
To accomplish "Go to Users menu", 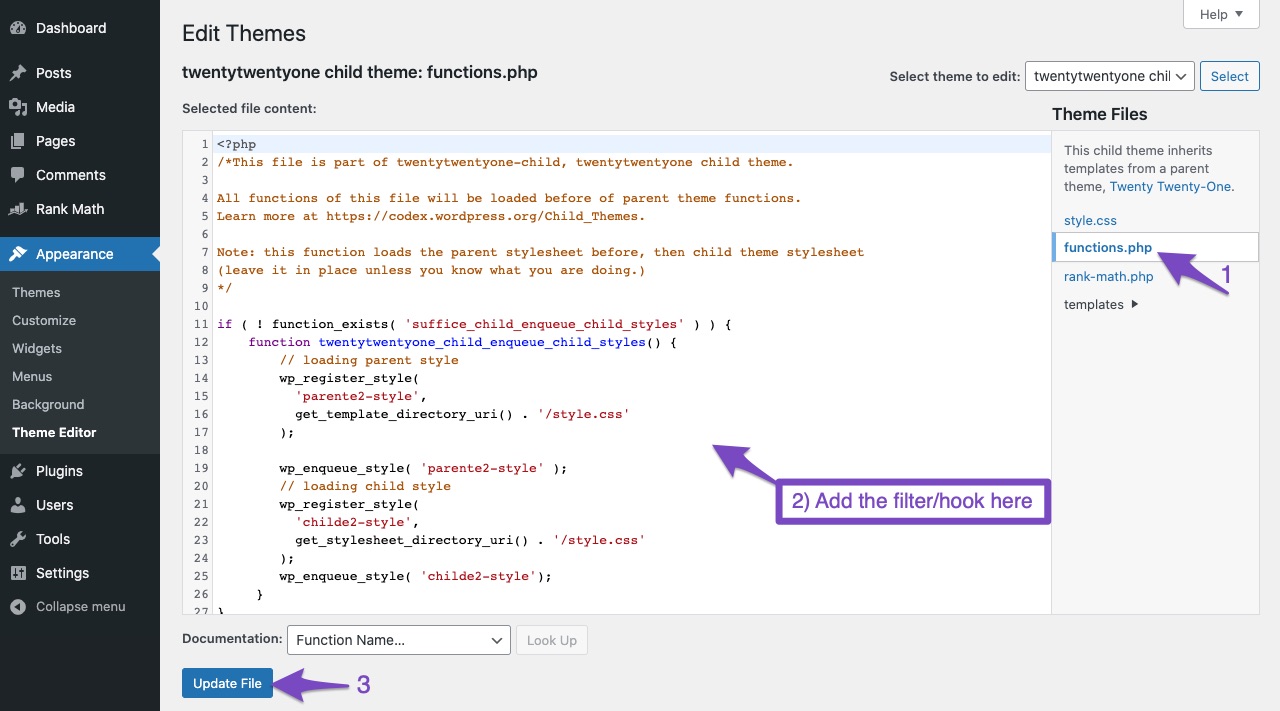I will tap(55, 505).
